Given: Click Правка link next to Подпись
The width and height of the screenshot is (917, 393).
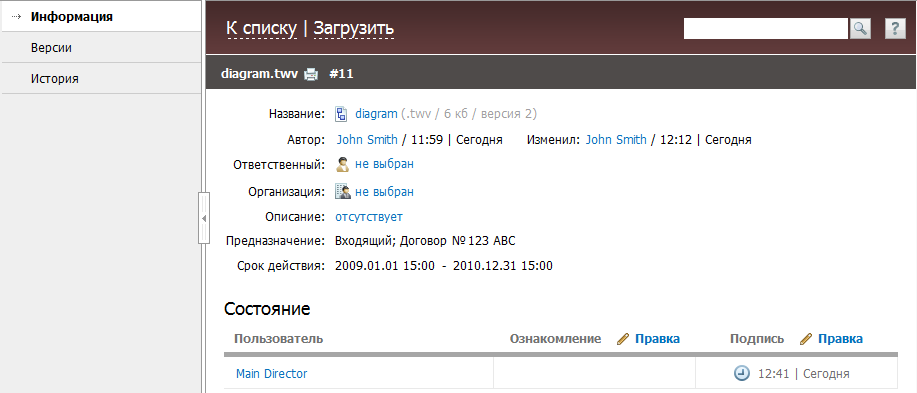Looking at the screenshot, I should (840, 339).
